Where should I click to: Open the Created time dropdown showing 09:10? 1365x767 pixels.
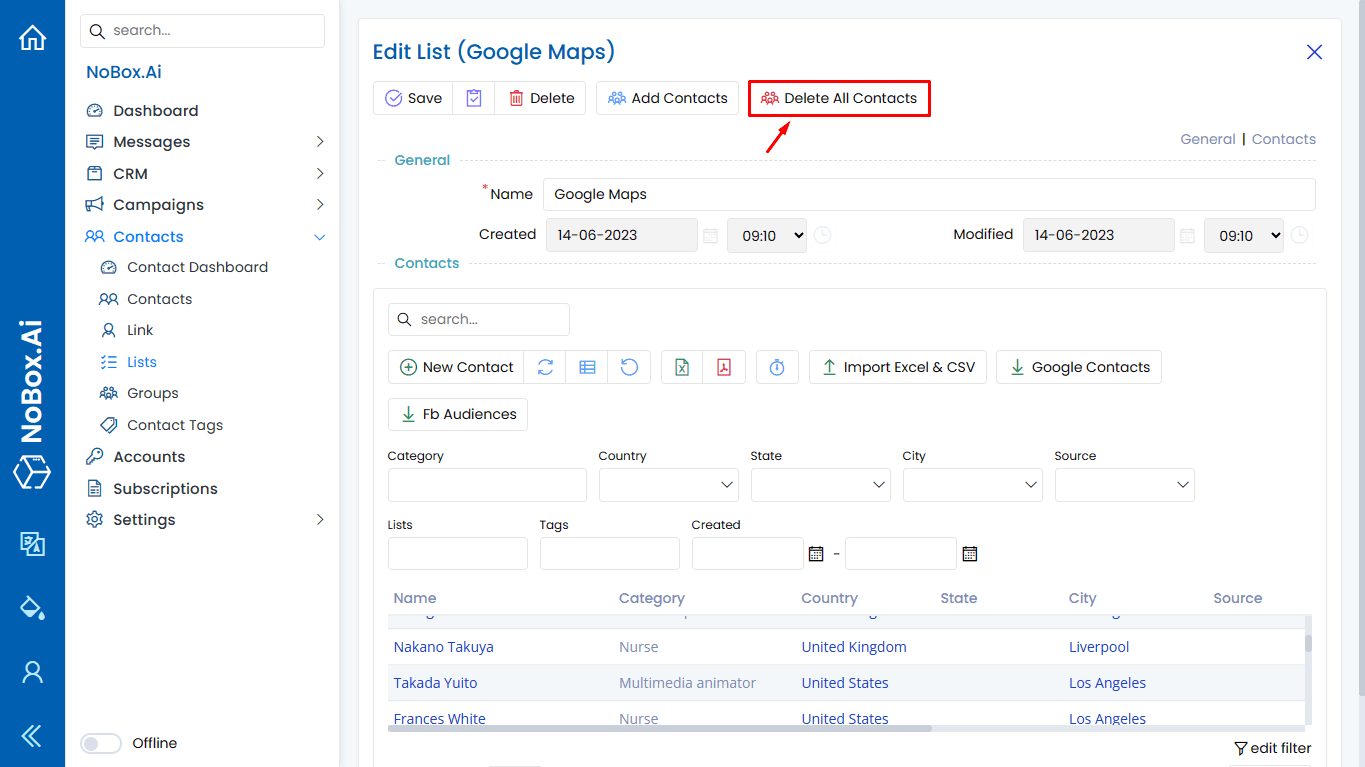pos(766,235)
